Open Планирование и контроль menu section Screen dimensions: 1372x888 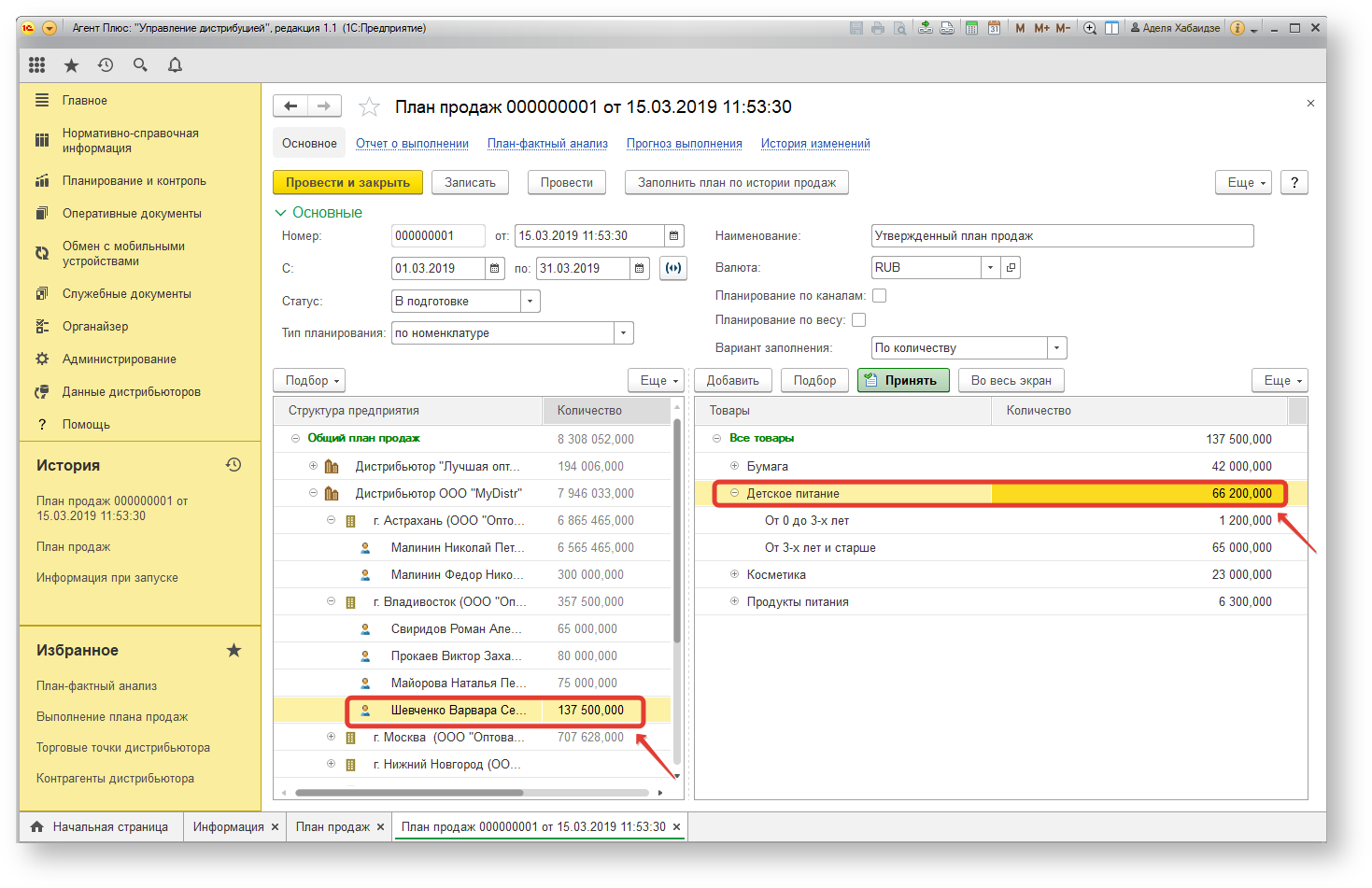pyautogui.click(x=134, y=181)
